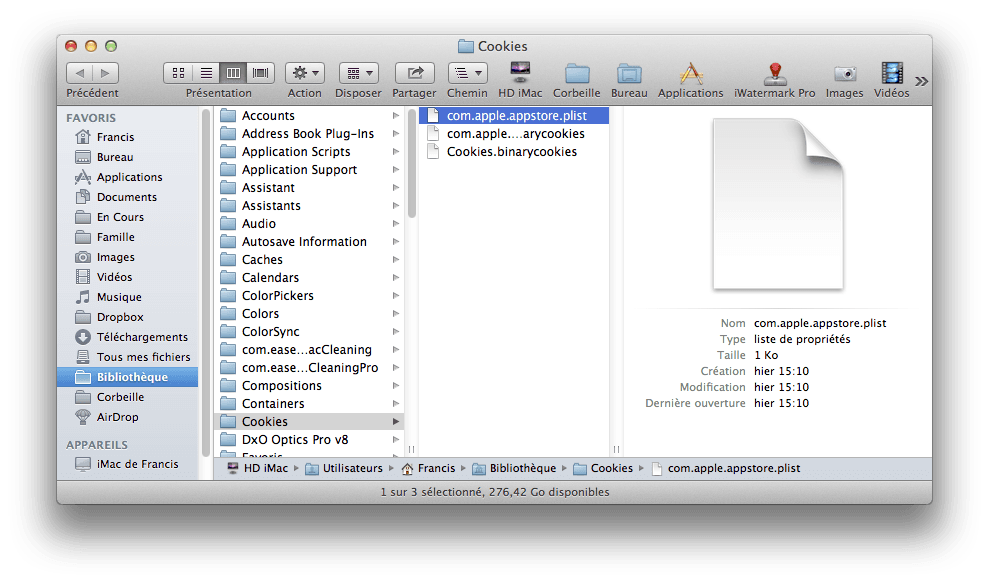Select Cookies.binarycookies file
This screenshot has width=989, height=583.
point(514,151)
